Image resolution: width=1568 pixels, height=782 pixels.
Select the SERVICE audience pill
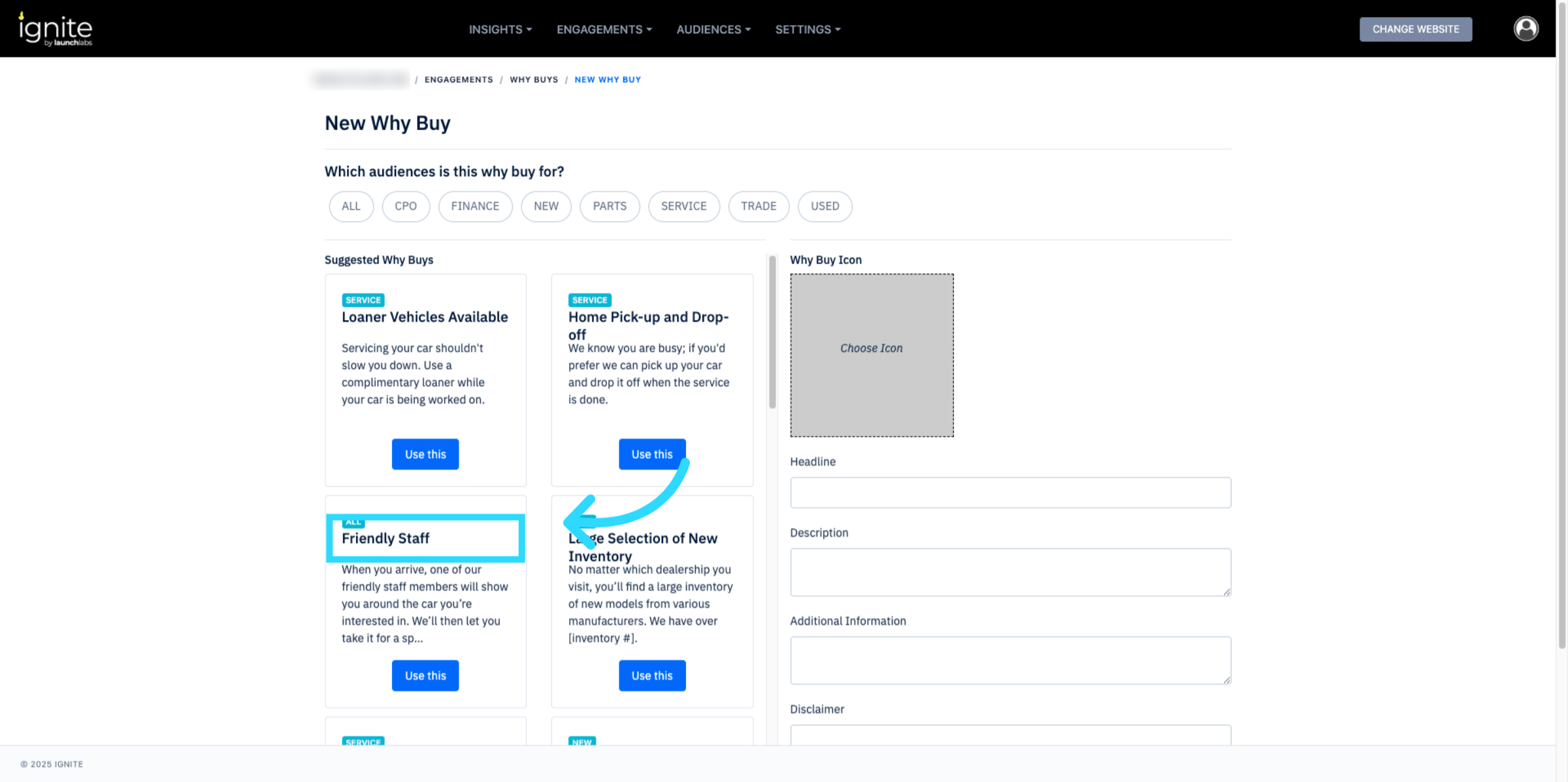point(683,206)
